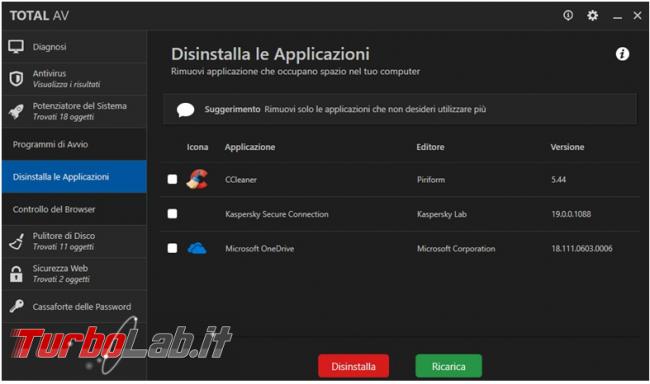This screenshot has width=650, height=384.
Task: Minimize the Total AV window
Action: (617, 17)
